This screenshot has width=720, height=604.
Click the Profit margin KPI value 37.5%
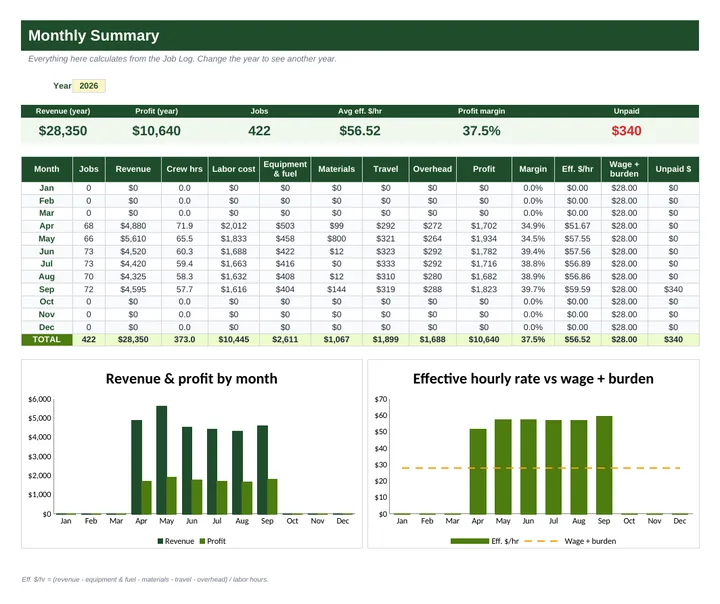[481, 131]
